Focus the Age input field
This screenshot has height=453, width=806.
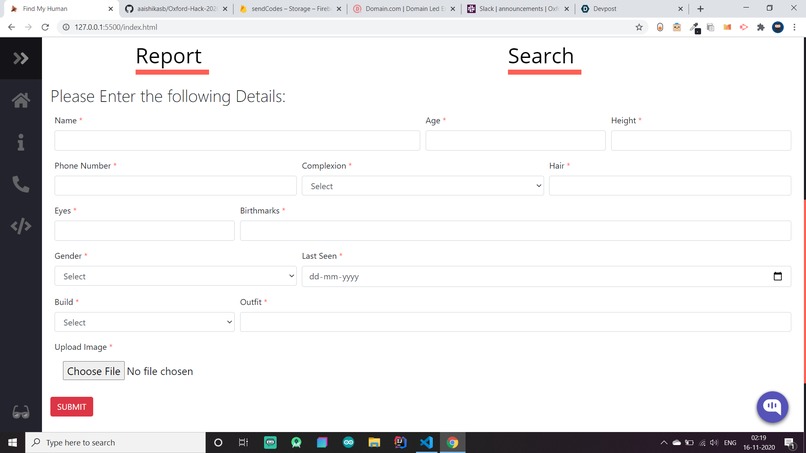515,140
